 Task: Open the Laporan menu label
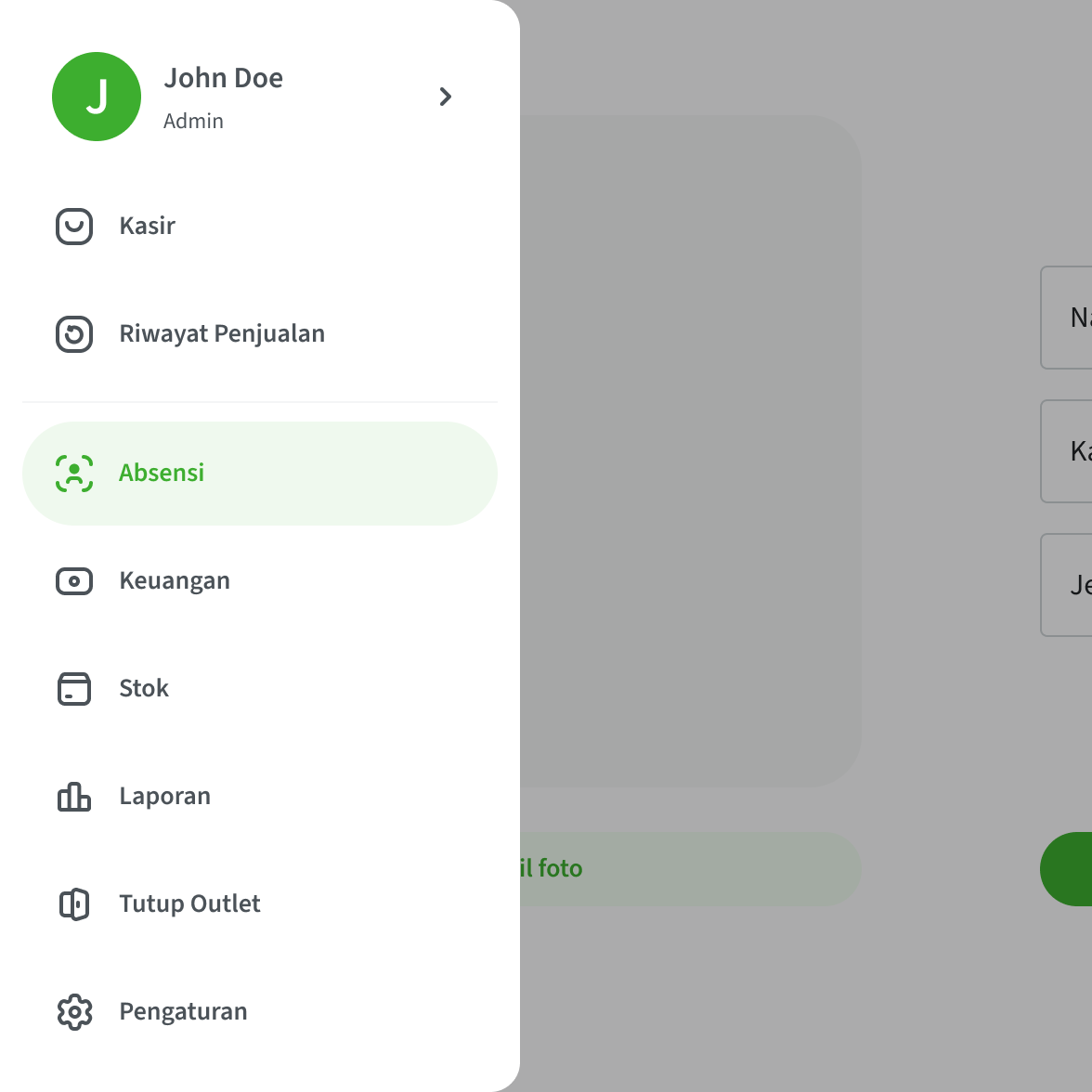click(x=165, y=796)
